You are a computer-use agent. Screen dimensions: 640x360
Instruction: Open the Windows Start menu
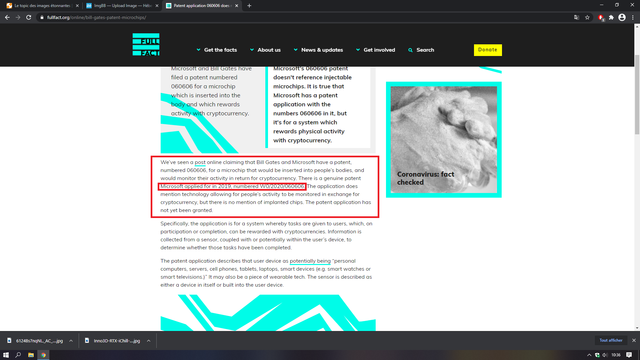(6, 355)
